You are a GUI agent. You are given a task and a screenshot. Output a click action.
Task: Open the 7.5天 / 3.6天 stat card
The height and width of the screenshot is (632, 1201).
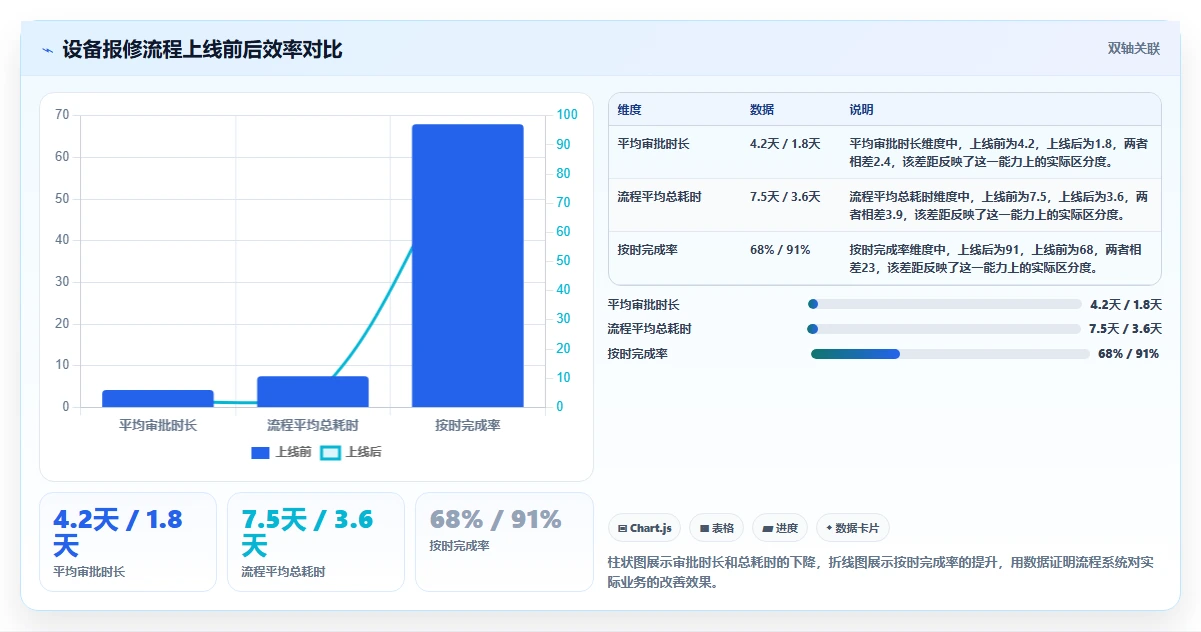(x=316, y=542)
